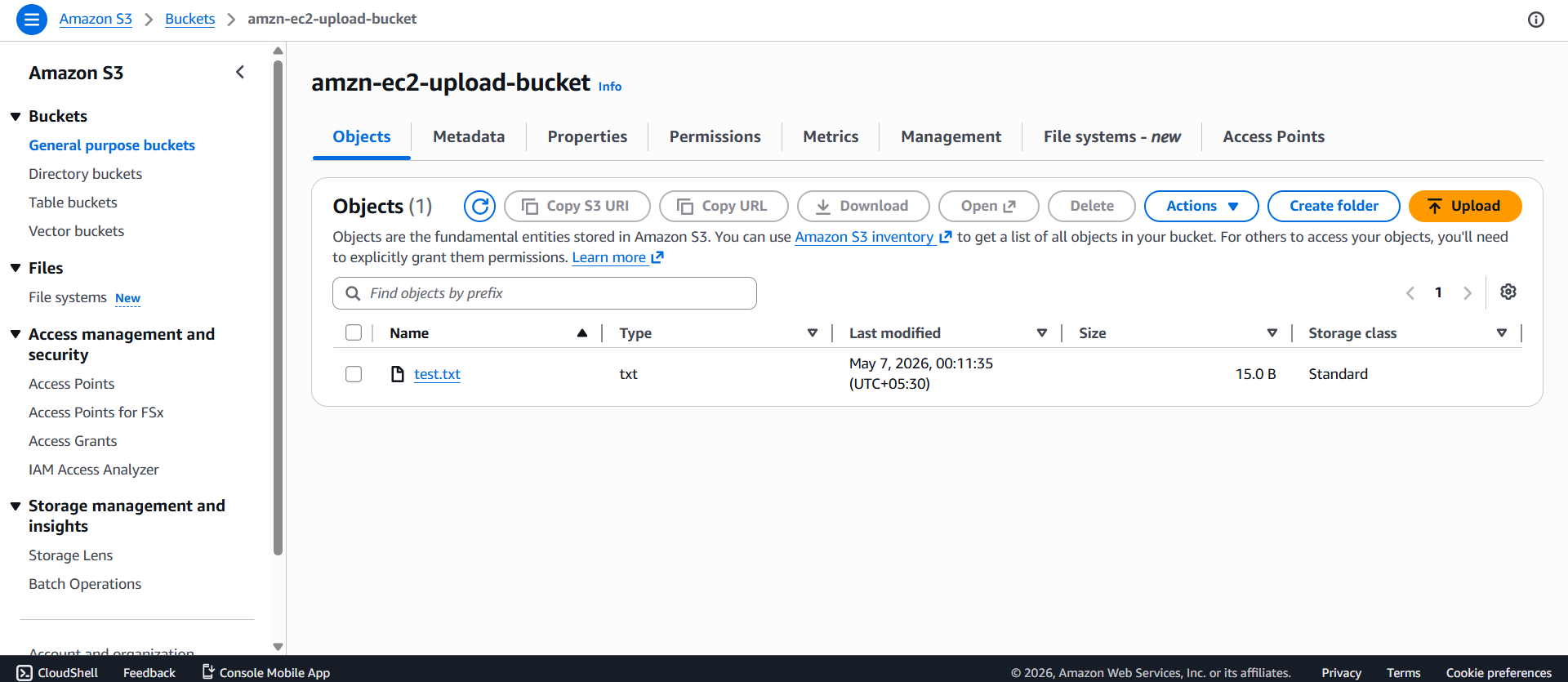Click the info circle icon at top right
Screen dimensions: 1568x682
click(1536, 20)
